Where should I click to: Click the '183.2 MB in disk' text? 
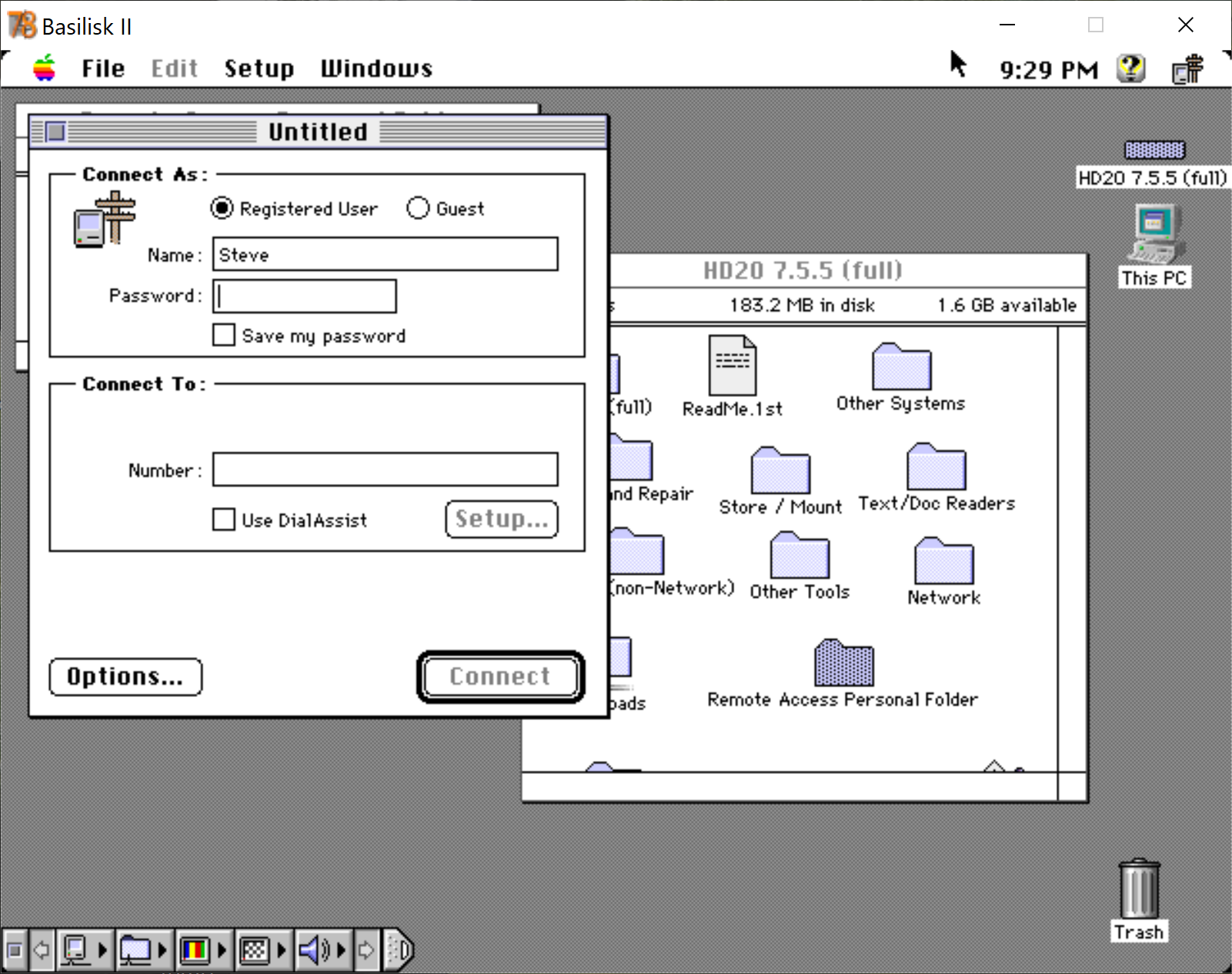[x=803, y=305]
